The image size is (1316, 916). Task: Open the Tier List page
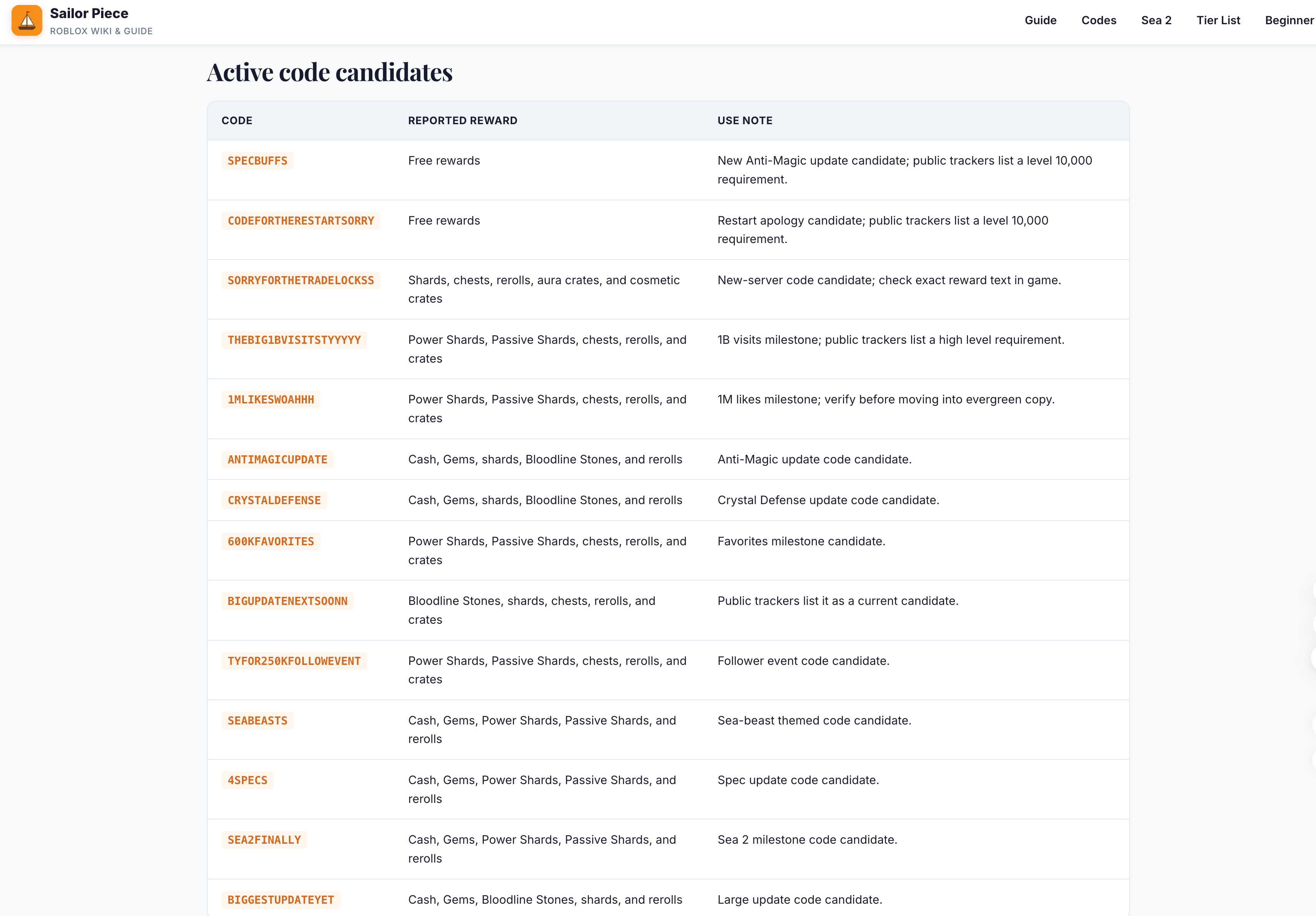(1218, 21)
